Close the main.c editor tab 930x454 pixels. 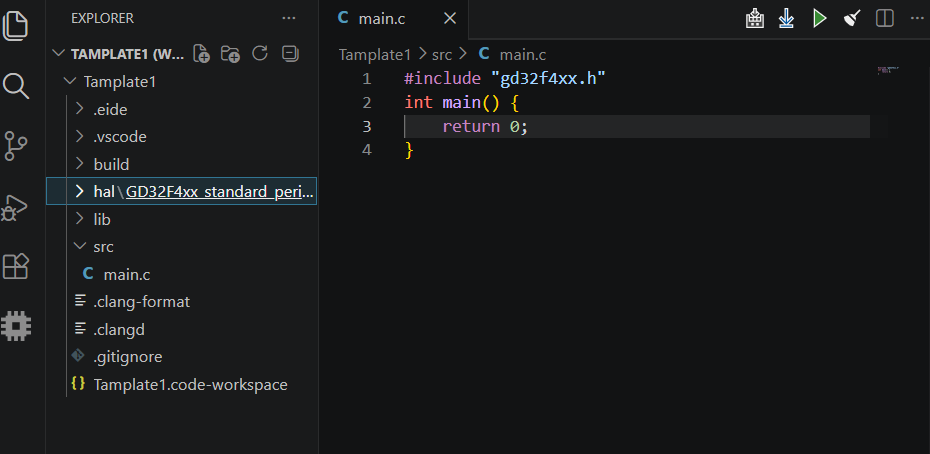click(x=450, y=19)
